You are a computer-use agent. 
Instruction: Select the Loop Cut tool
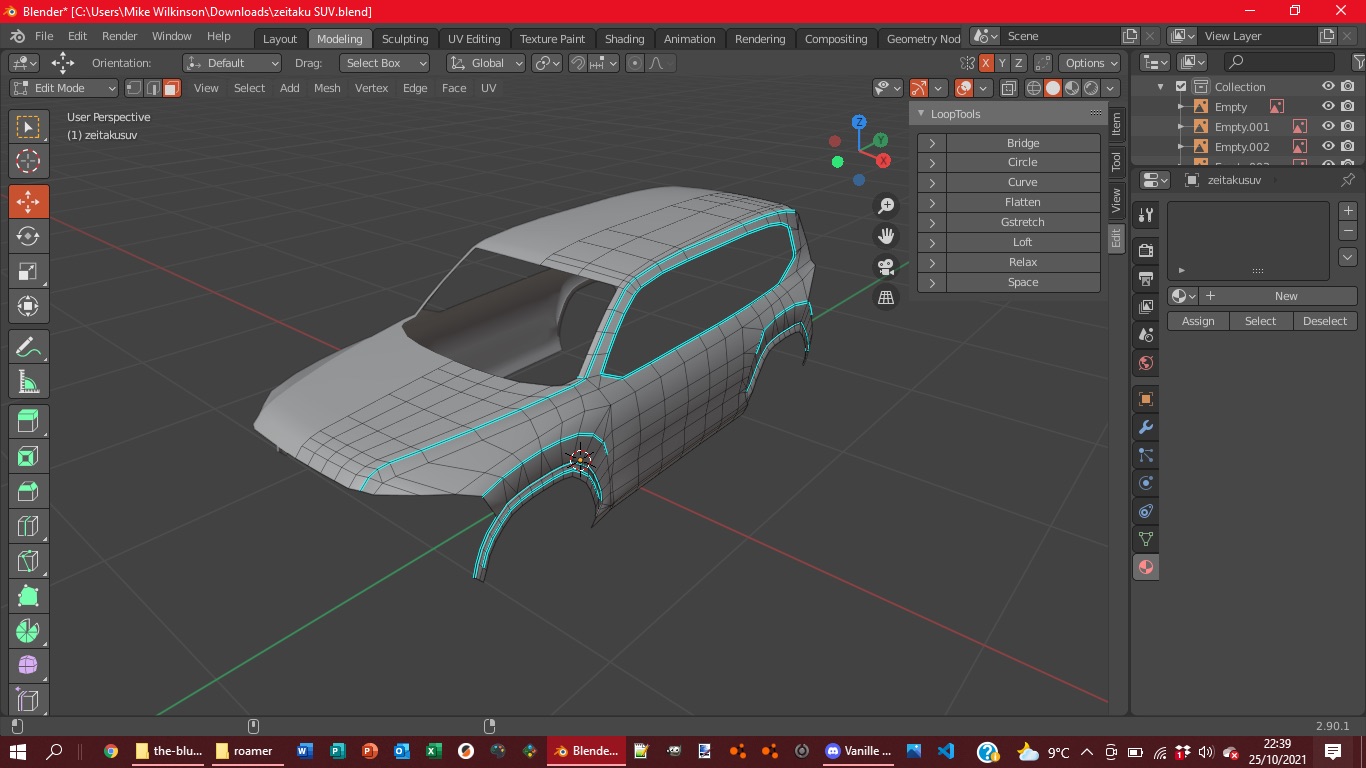28,526
